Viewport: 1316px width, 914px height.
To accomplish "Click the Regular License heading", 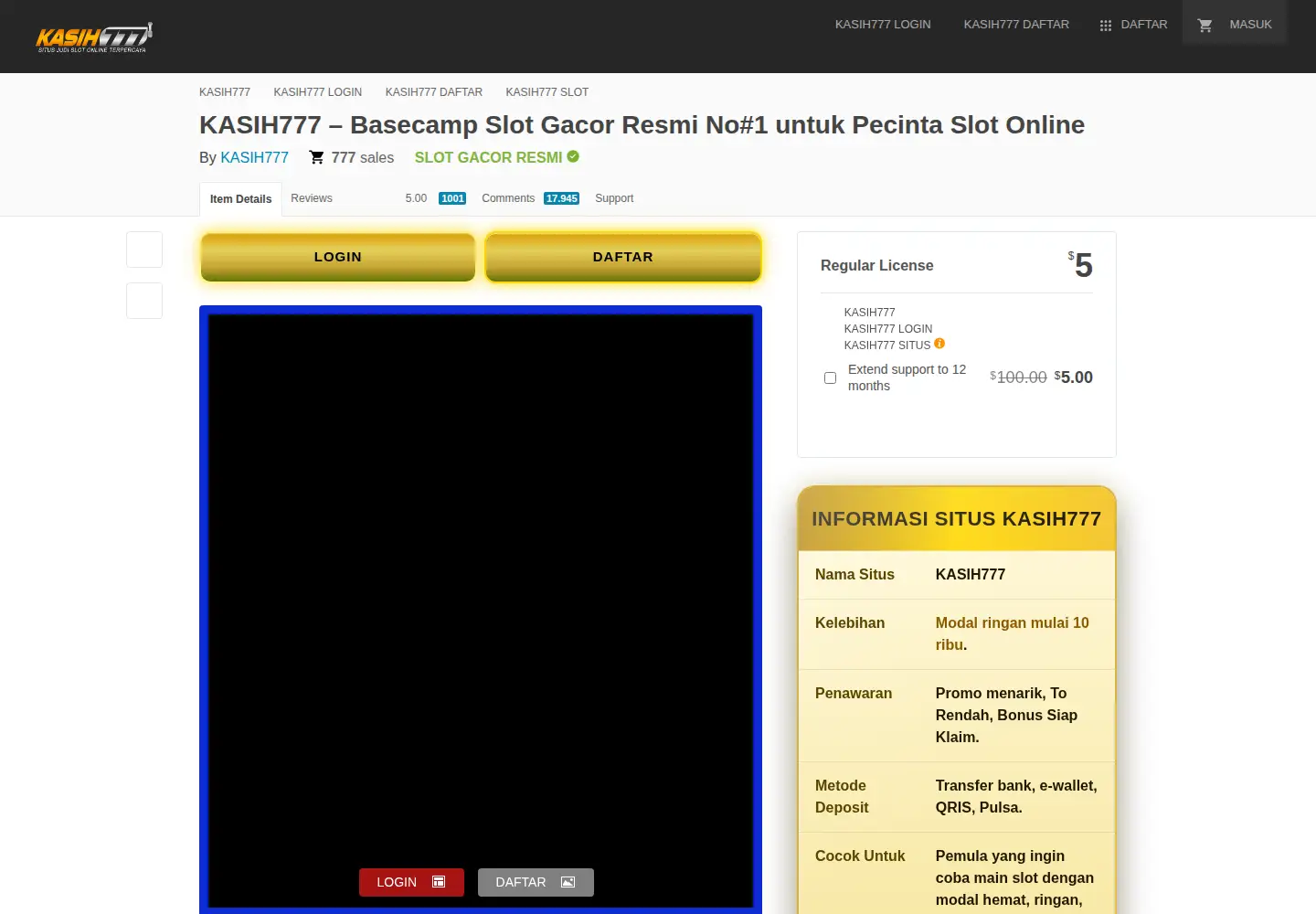I will (x=877, y=265).
